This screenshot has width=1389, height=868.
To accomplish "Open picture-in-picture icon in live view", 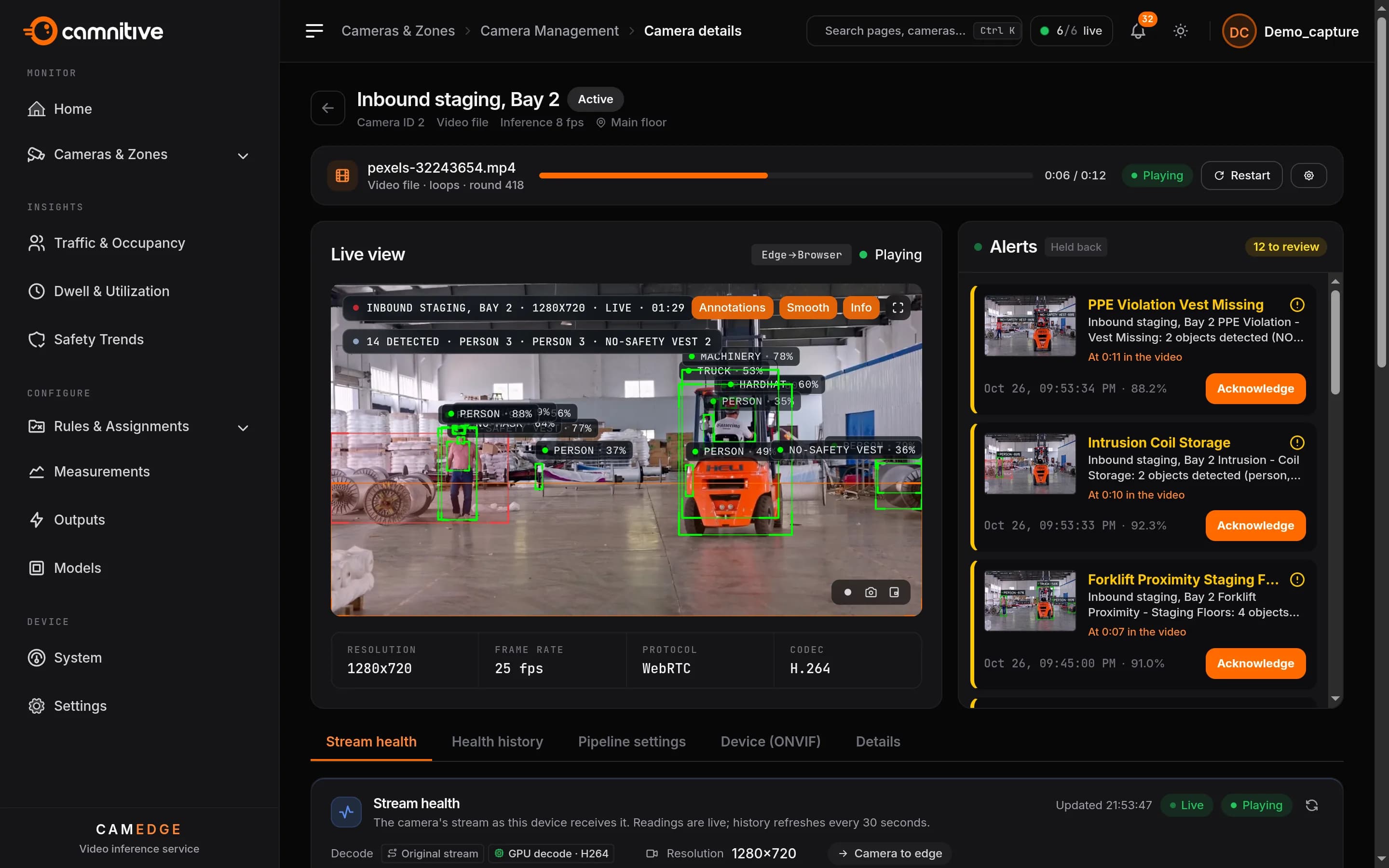I will (894, 593).
